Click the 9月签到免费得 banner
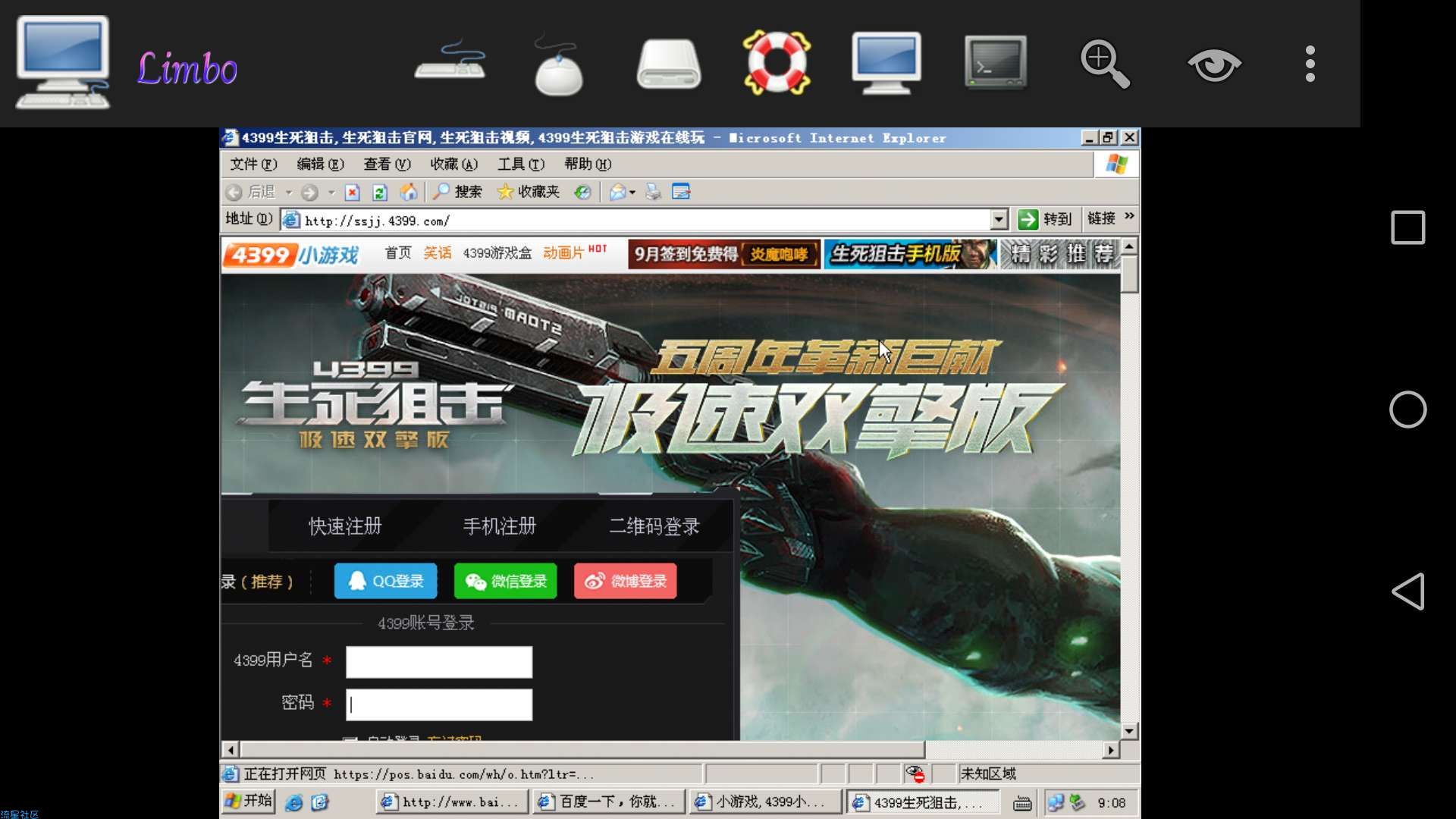This screenshot has width=1456, height=819. click(724, 254)
